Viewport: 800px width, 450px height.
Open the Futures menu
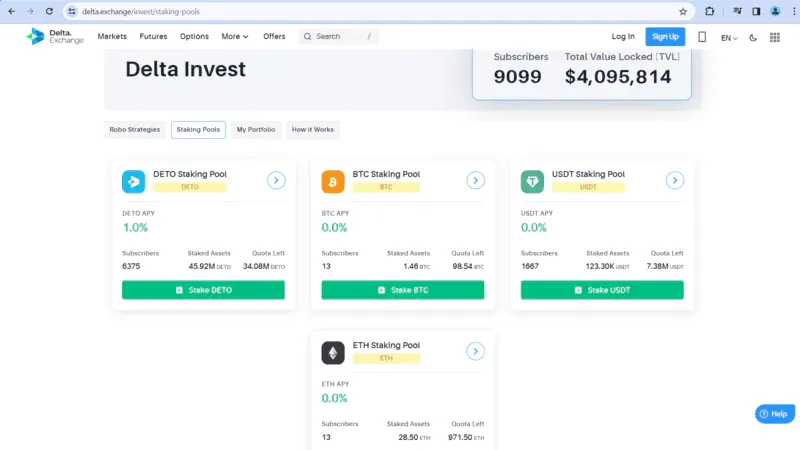tap(153, 36)
